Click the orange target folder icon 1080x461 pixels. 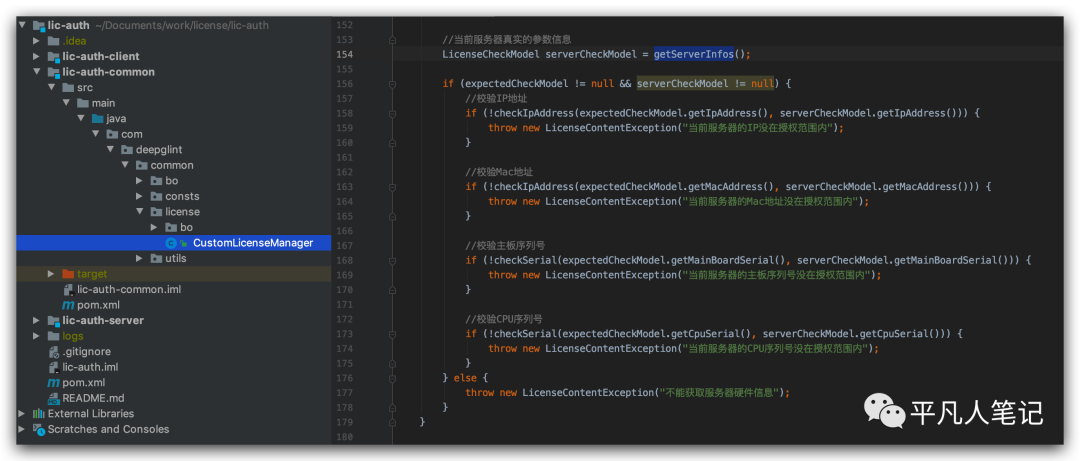(x=68, y=274)
